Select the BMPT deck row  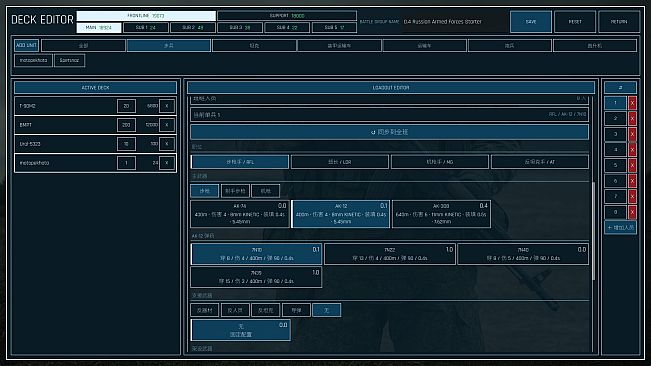[95, 125]
